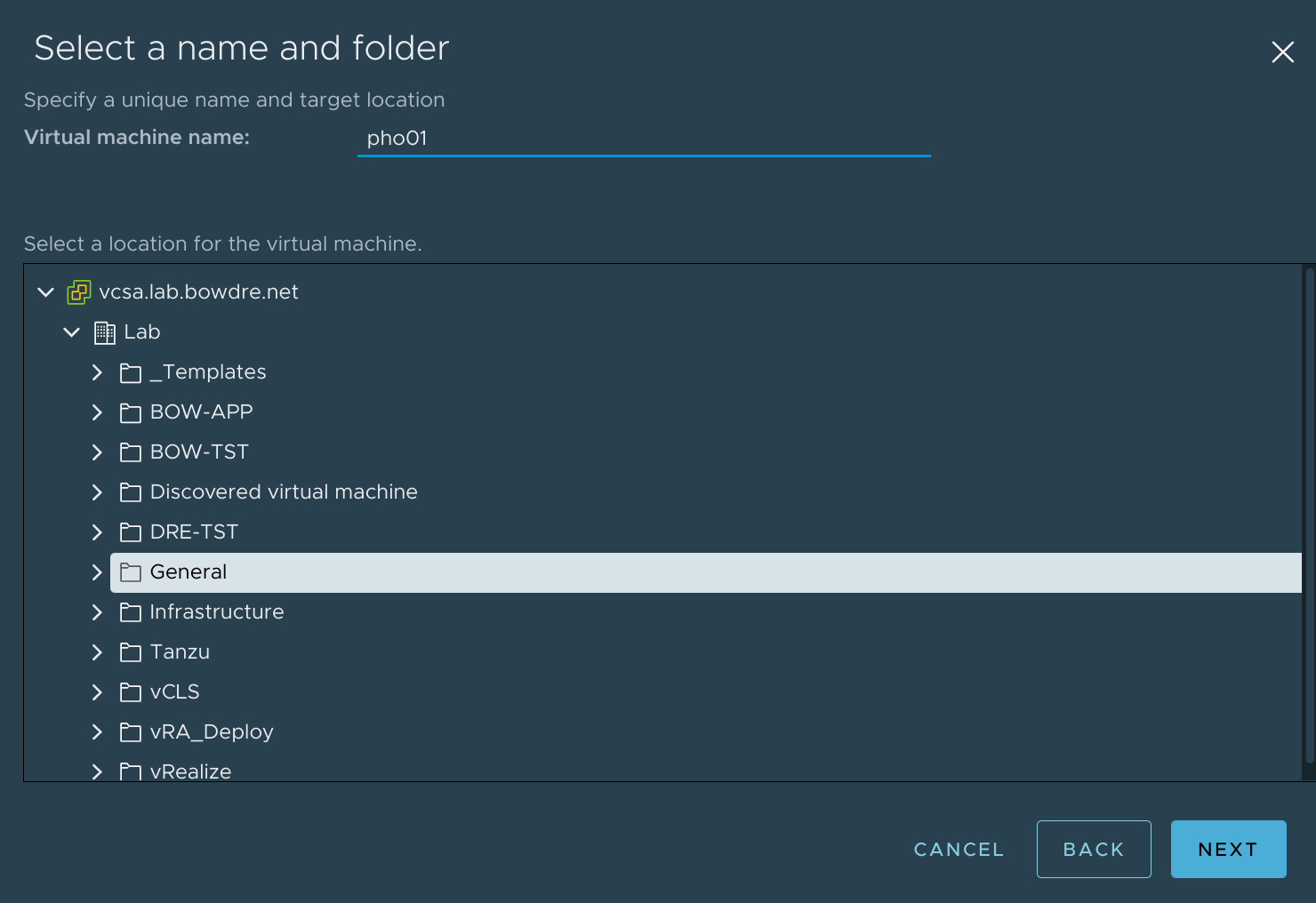Click the BACK button
This screenshot has width=1316, height=903.
pos(1094,850)
